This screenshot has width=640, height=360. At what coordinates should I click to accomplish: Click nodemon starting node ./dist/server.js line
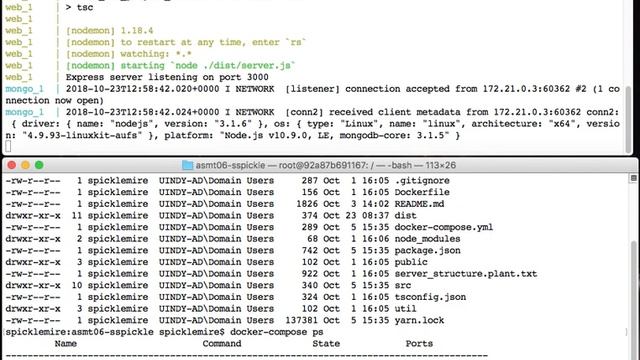click(180, 65)
